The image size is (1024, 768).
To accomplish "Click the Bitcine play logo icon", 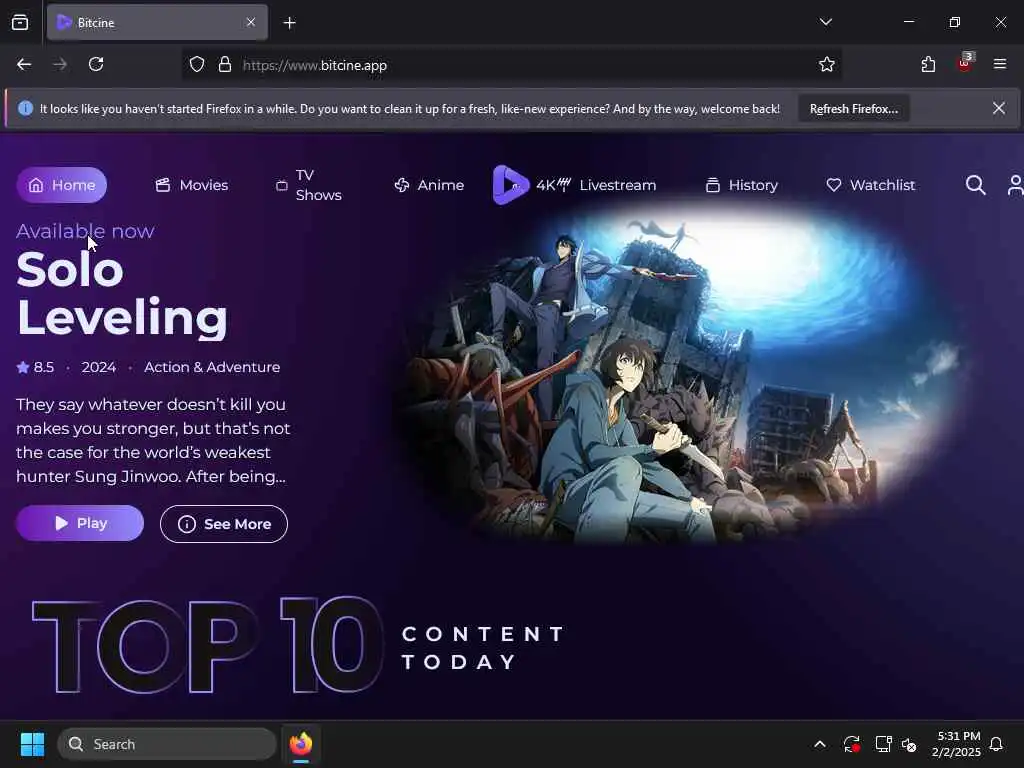I will (510, 185).
